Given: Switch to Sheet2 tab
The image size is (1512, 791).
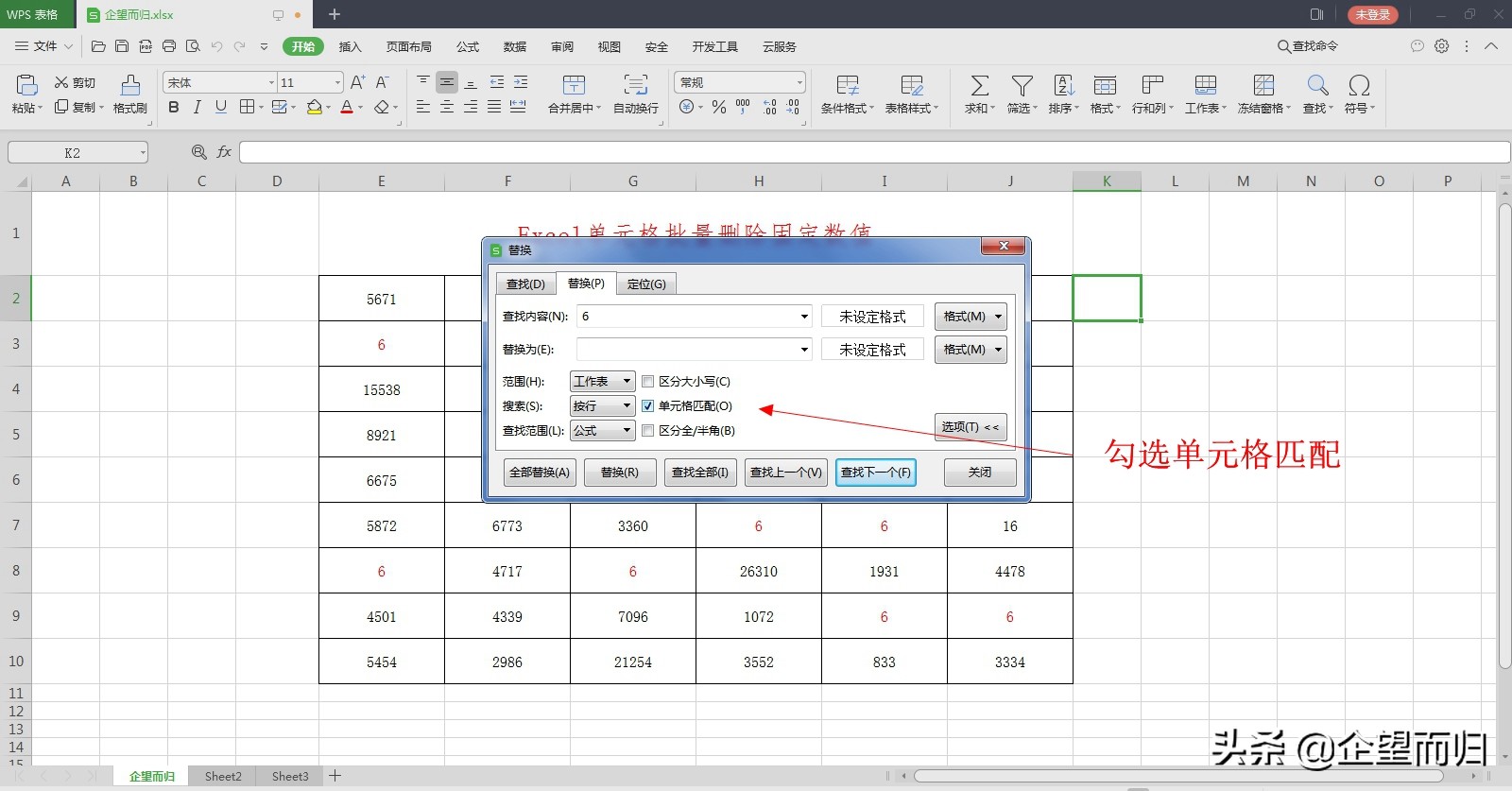Looking at the screenshot, I should coord(223,776).
